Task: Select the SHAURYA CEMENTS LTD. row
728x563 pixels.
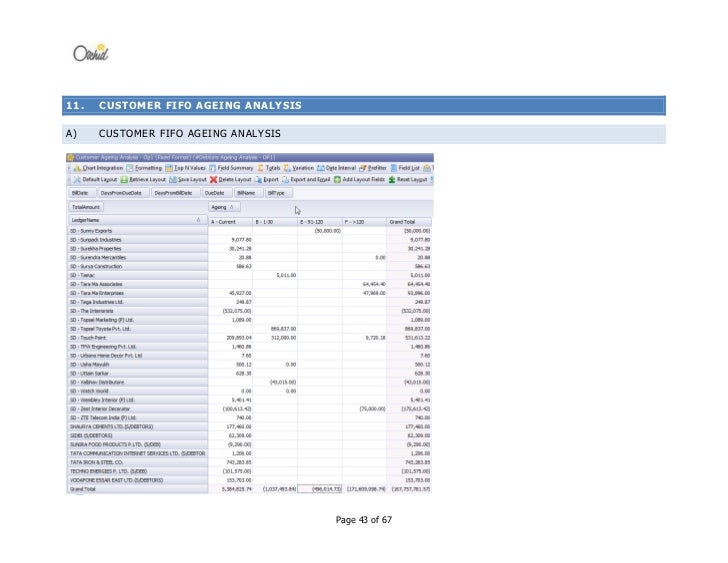Action: (137, 427)
